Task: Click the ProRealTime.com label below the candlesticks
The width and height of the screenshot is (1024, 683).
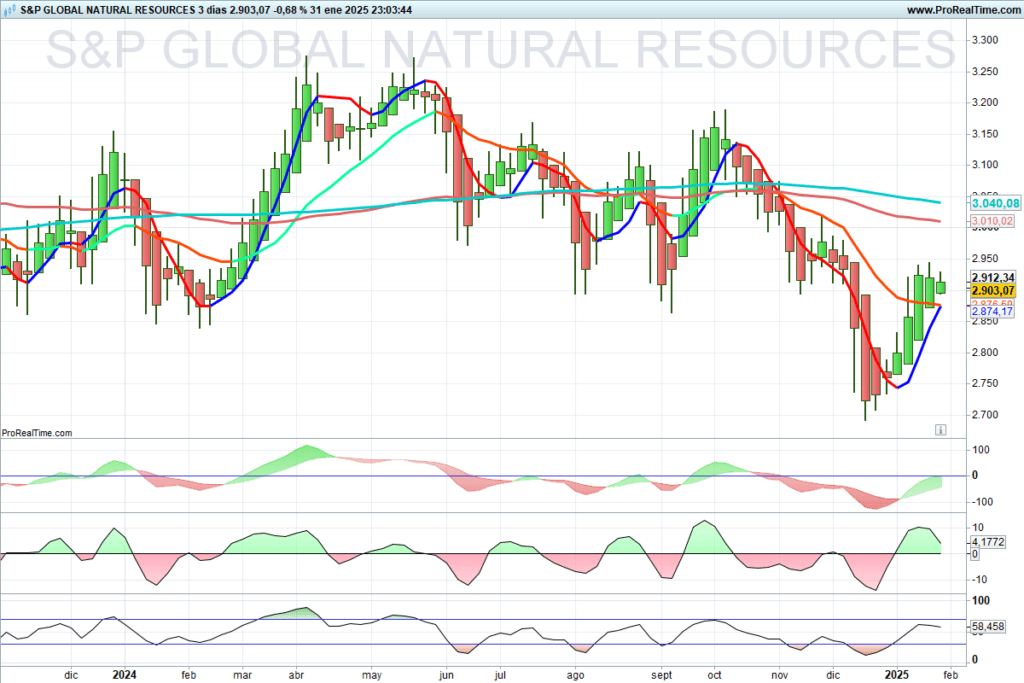Action: click(37, 433)
